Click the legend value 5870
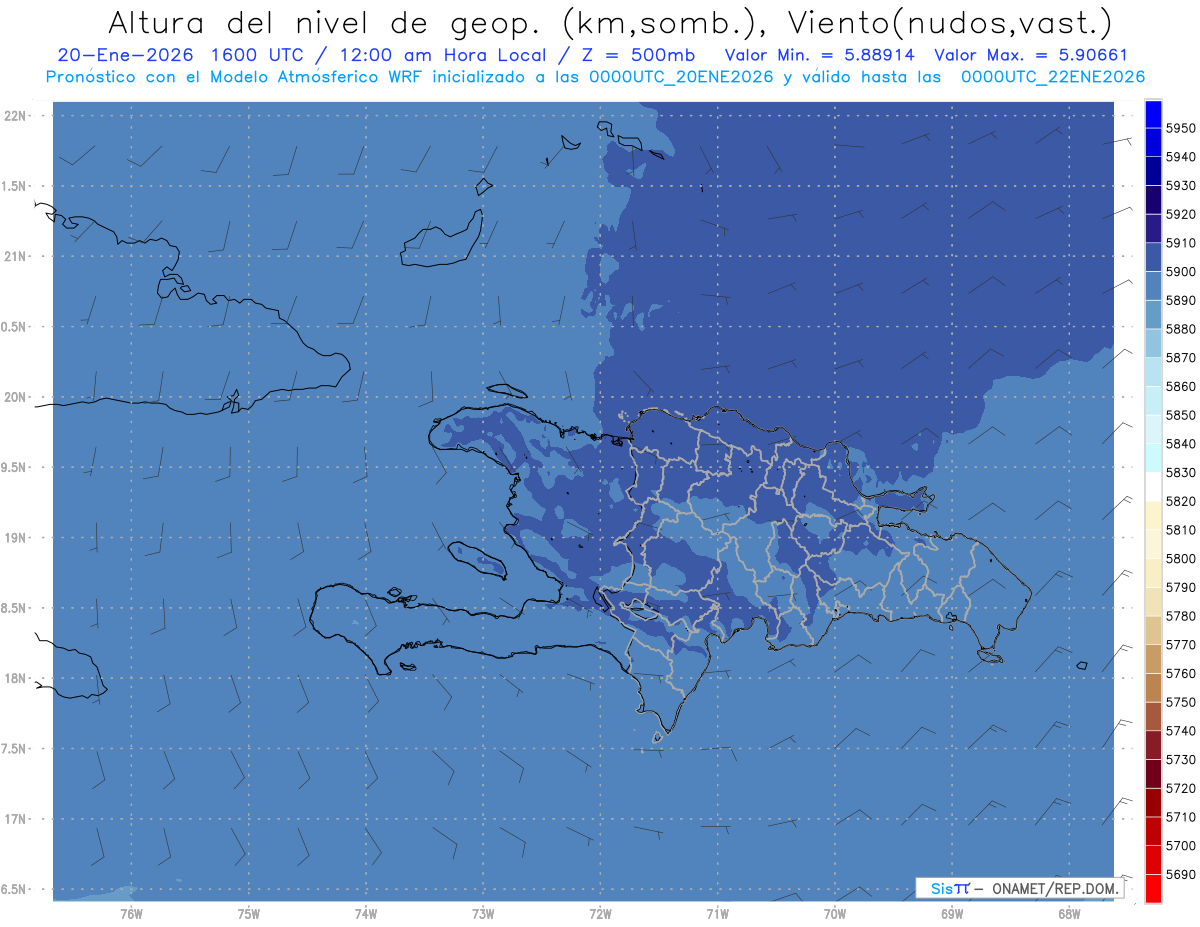The height and width of the screenshot is (927, 1200). (x=1180, y=358)
